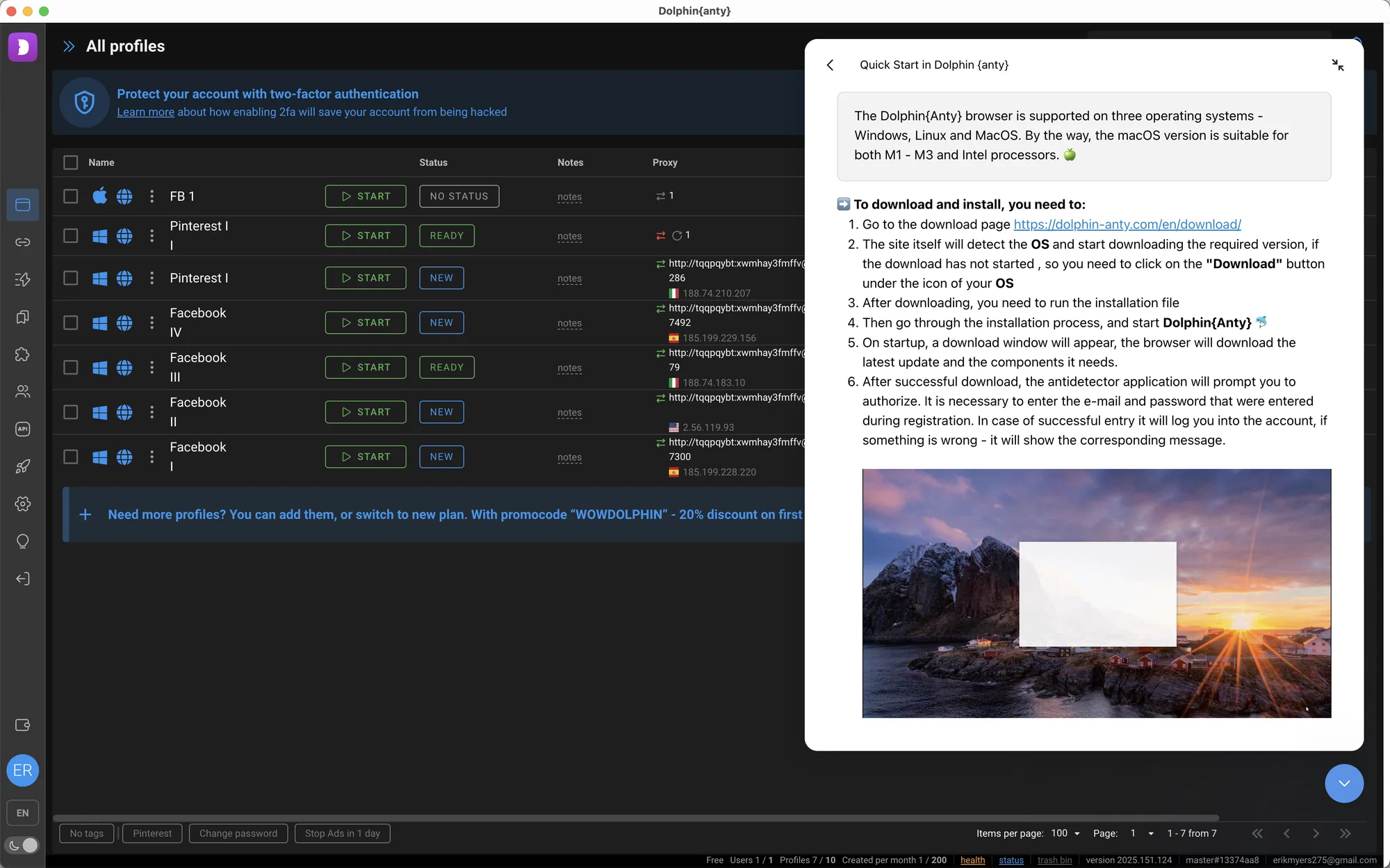The image size is (1390, 868).
Task: Check the FB 1 profile checkbox
Action: pos(70,196)
